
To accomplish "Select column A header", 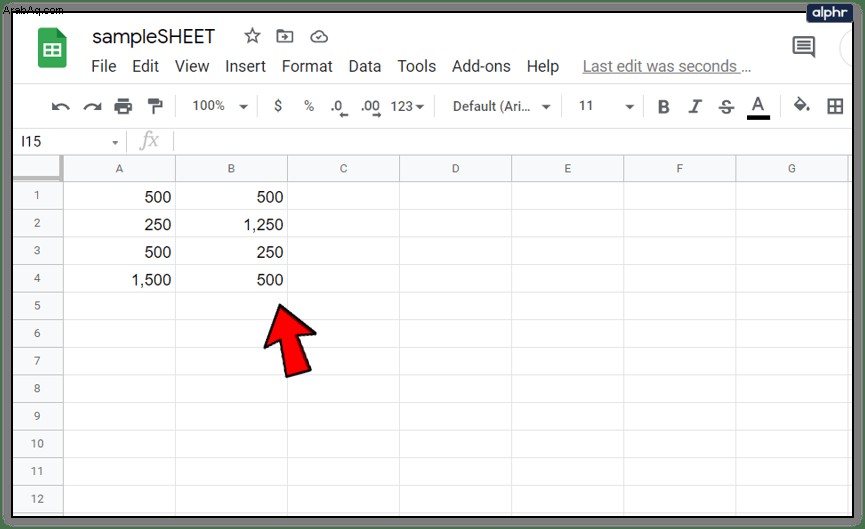I will coord(119,168).
